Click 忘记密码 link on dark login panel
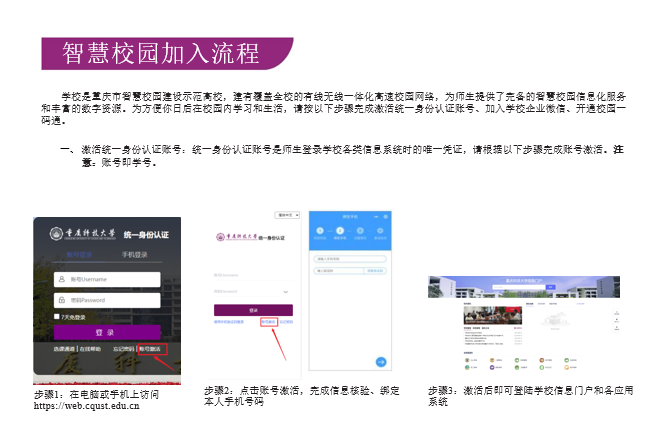This screenshot has height=447, width=666. (123, 349)
